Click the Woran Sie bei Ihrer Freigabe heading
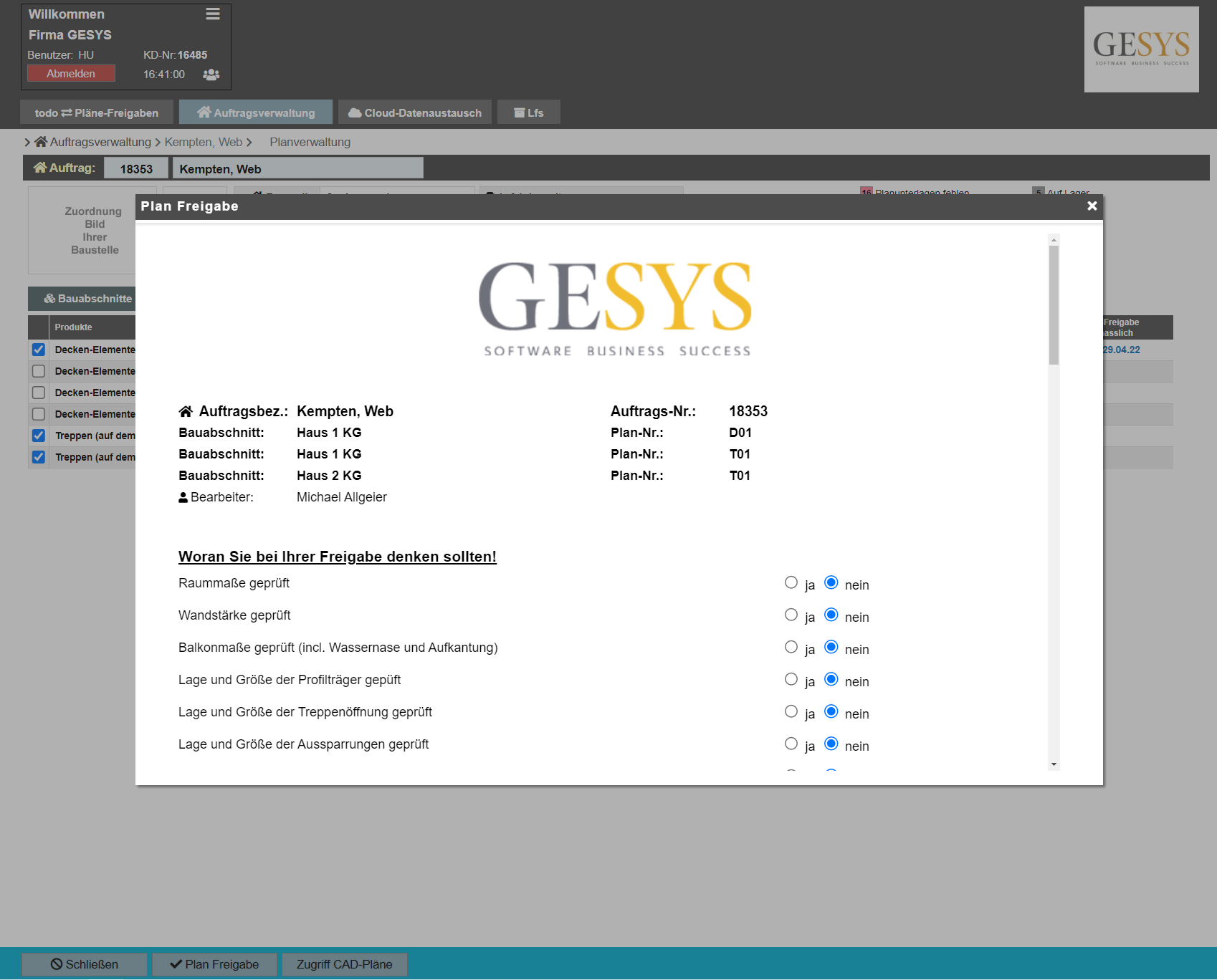The width and height of the screenshot is (1217, 980). (338, 557)
